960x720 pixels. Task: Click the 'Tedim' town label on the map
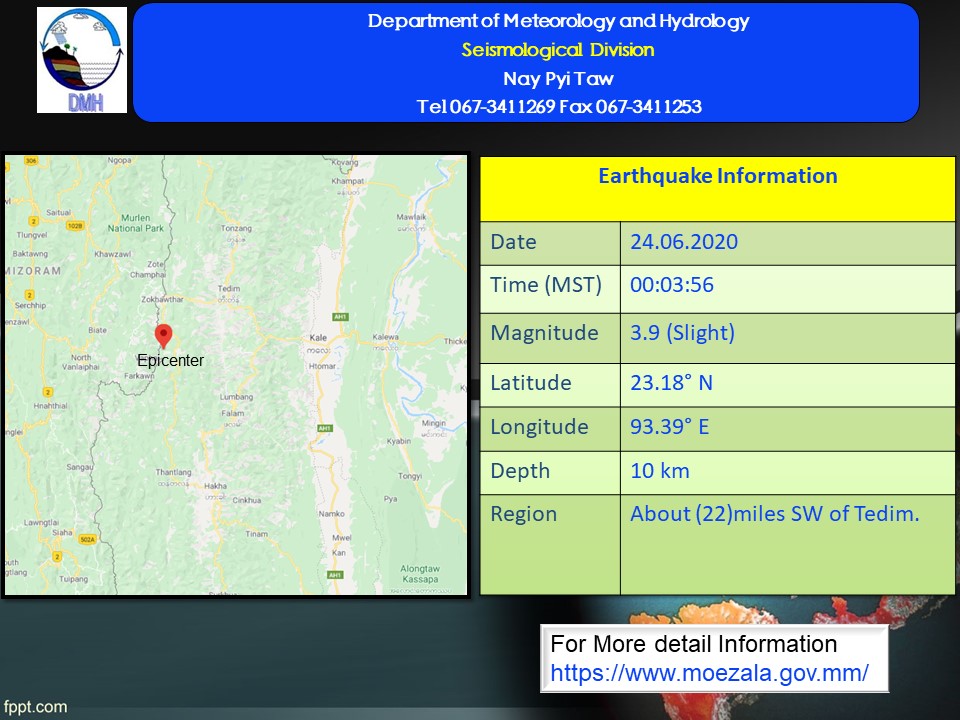[x=229, y=288]
